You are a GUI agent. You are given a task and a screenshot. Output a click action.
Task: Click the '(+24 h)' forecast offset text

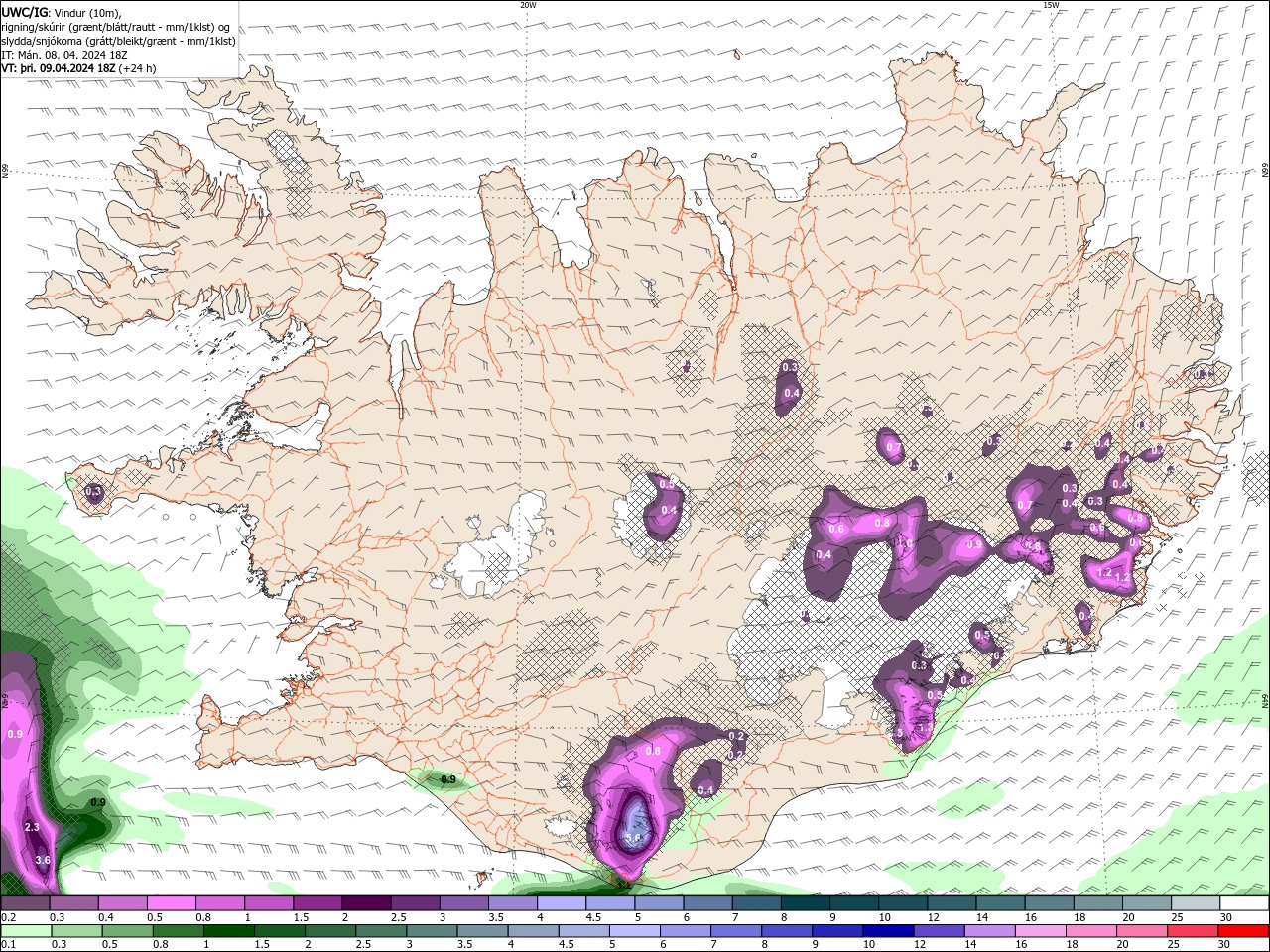point(138,68)
